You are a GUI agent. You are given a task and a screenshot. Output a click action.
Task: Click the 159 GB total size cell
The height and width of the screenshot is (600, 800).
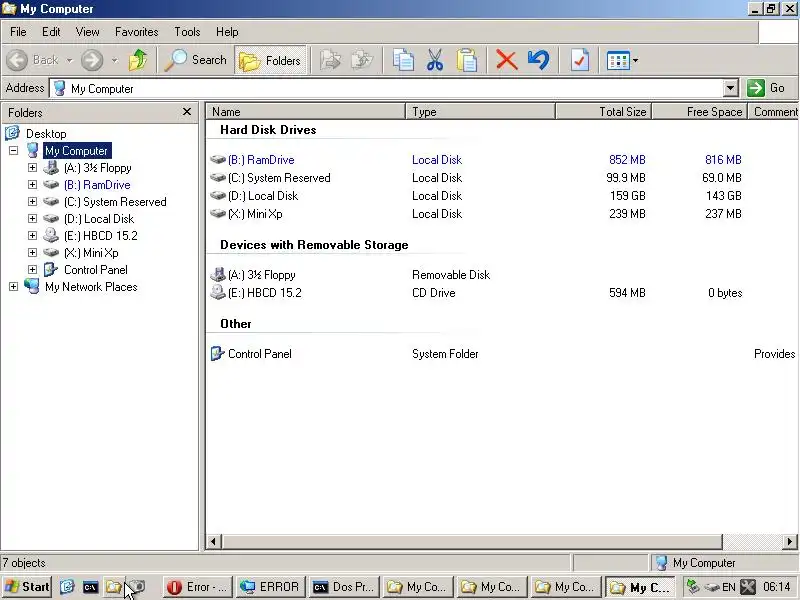pos(628,195)
